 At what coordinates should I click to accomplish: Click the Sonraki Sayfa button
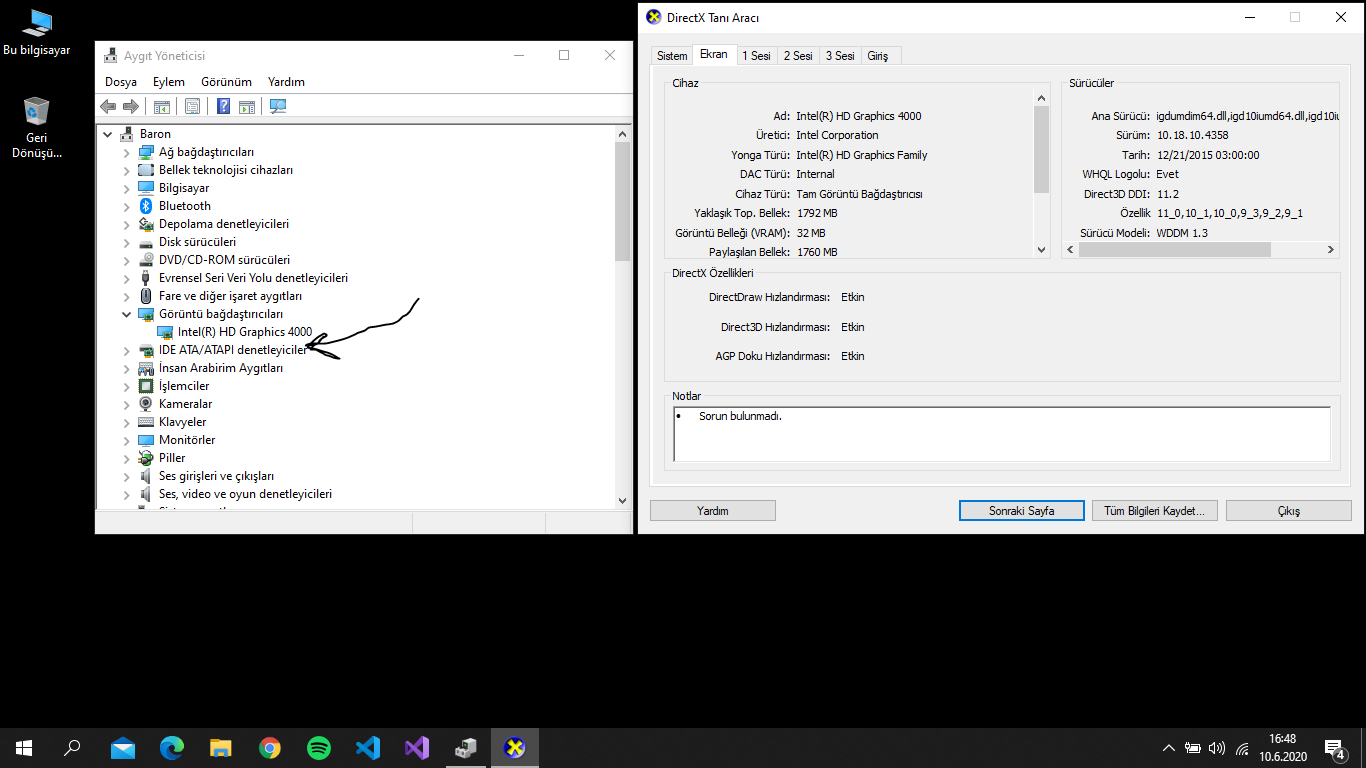pos(1022,510)
